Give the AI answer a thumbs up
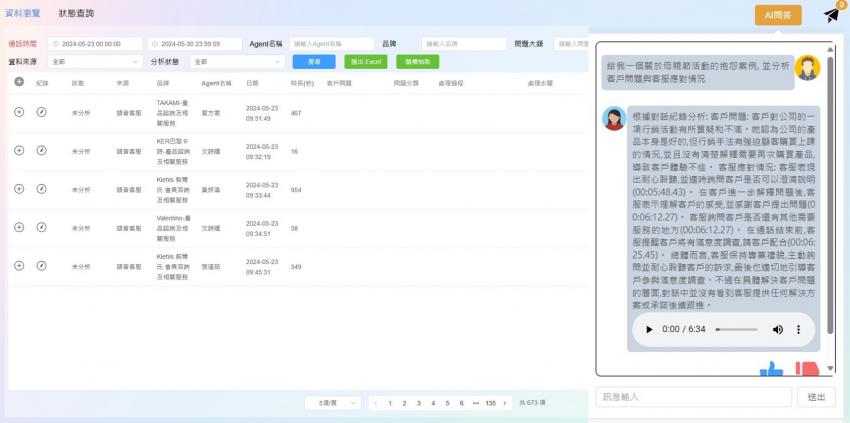 tap(772, 369)
